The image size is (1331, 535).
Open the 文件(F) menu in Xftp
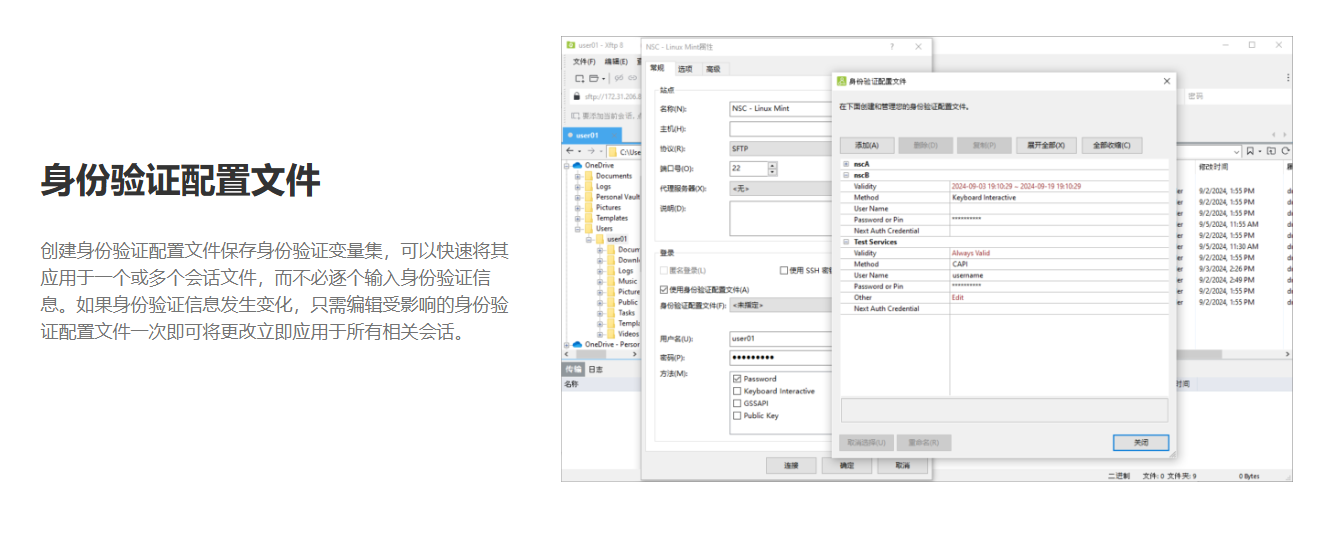[x=584, y=62]
